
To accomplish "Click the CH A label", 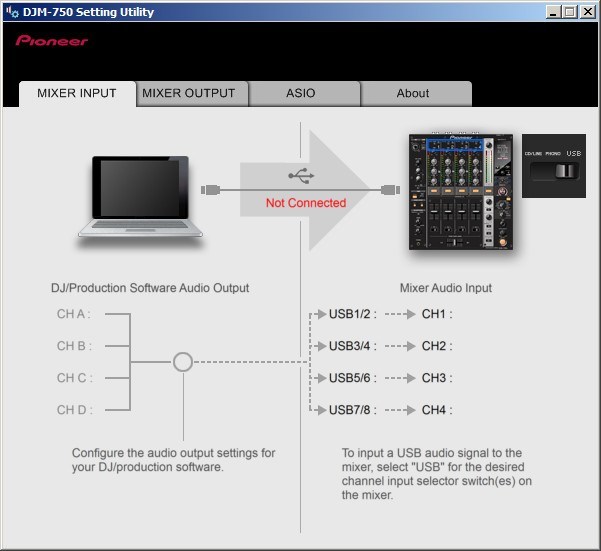I will [74, 314].
